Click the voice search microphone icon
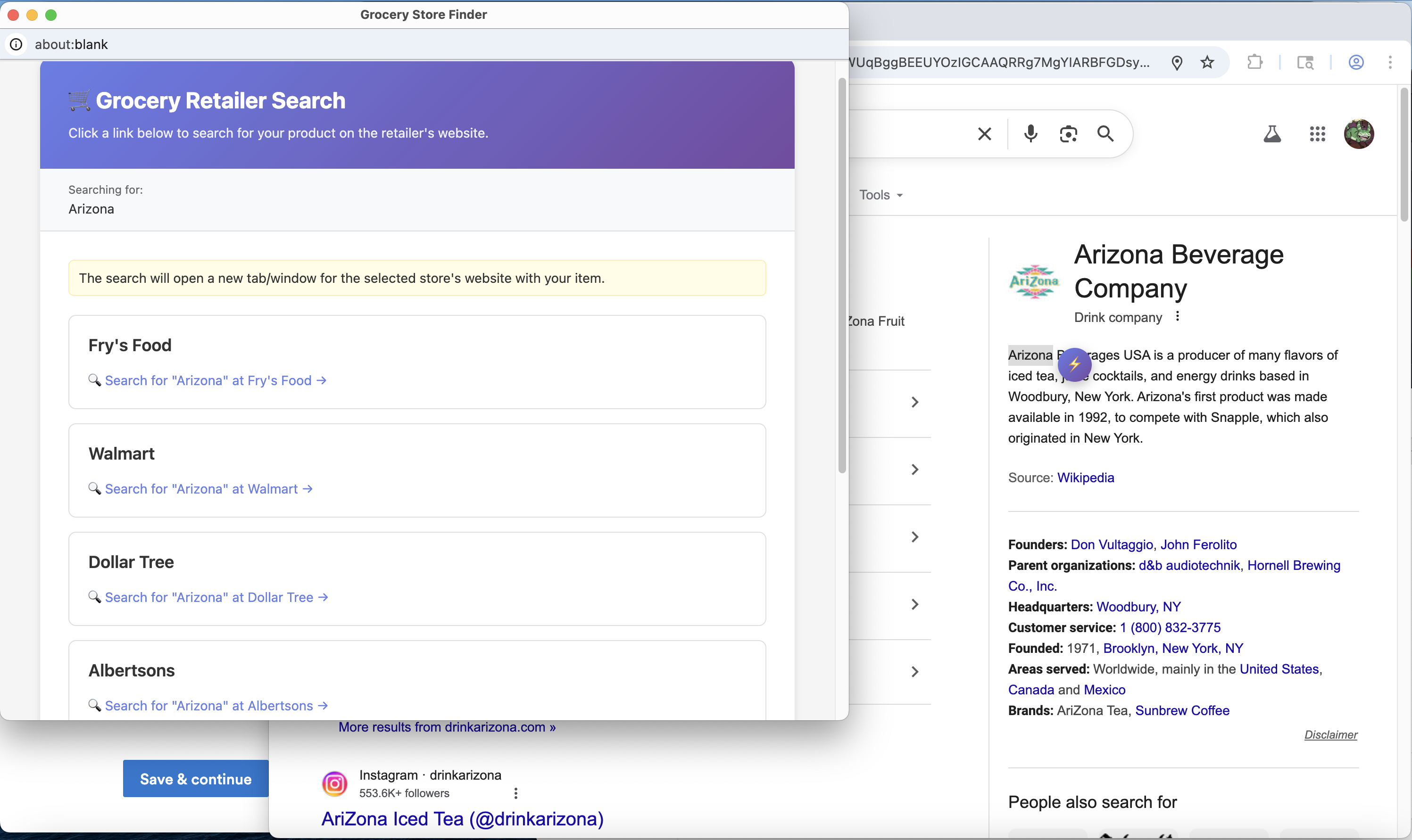1412x840 pixels. tap(1030, 133)
